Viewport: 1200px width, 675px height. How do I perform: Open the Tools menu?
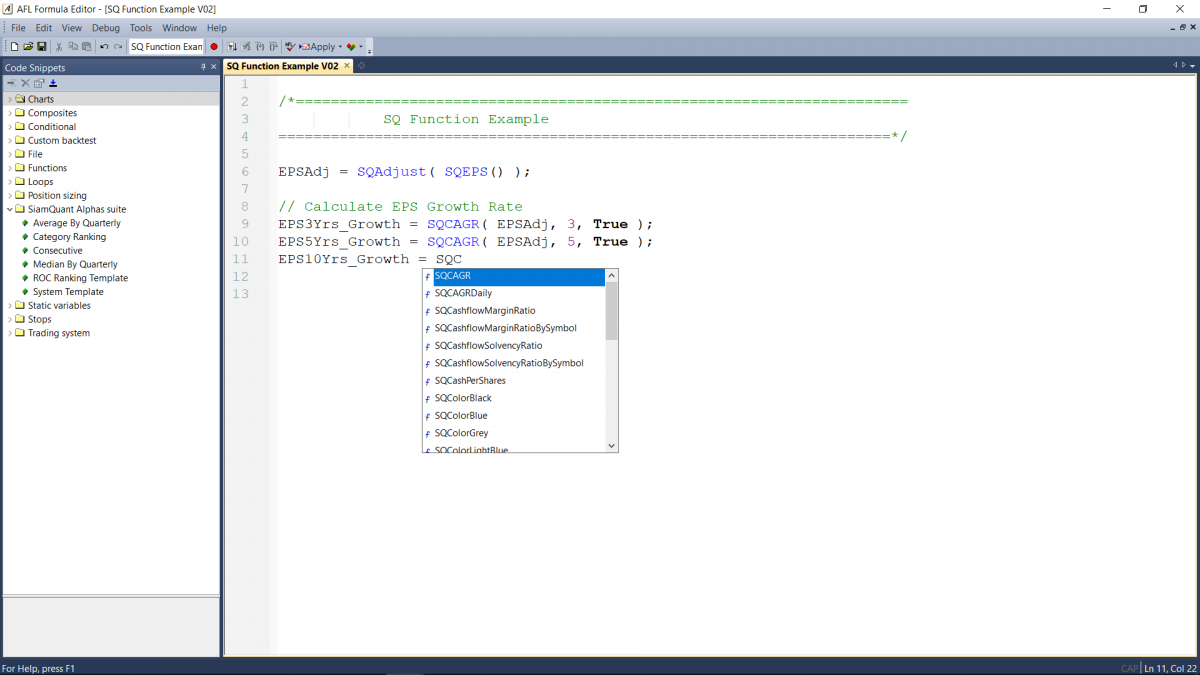[x=141, y=28]
